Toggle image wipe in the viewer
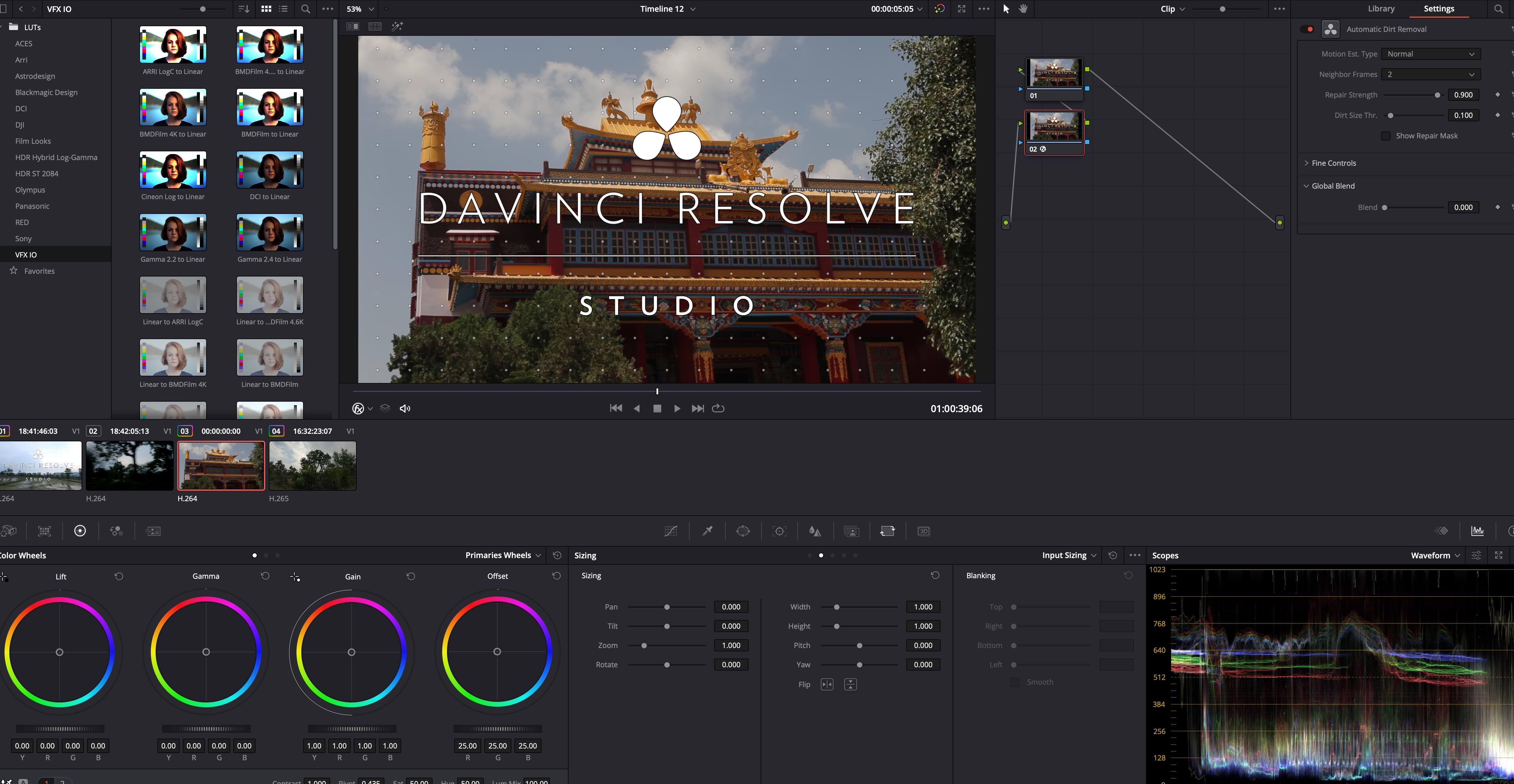Image resolution: width=1514 pixels, height=784 pixels. pyautogui.click(x=353, y=26)
